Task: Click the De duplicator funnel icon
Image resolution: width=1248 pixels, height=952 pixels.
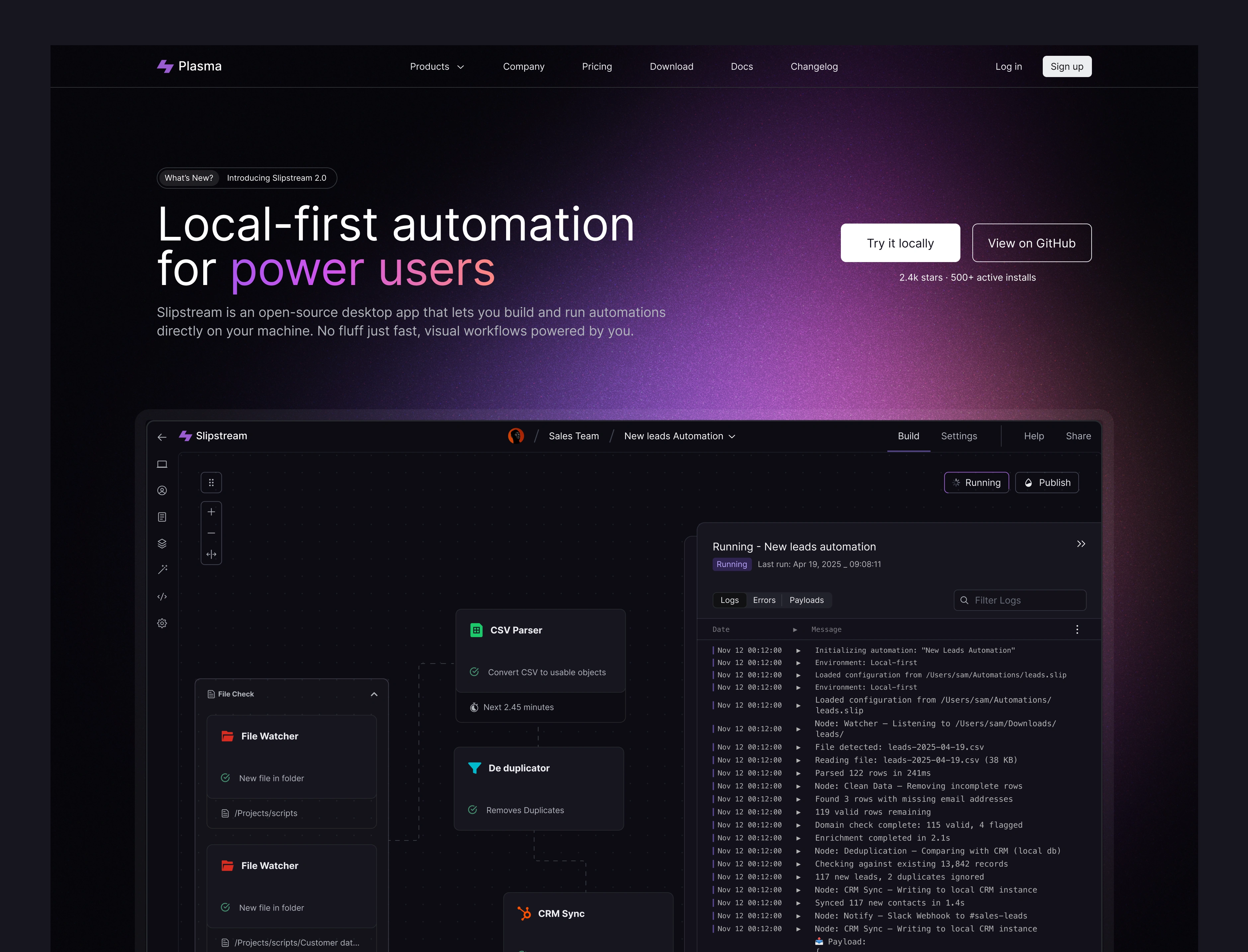Action: point(475,768)
